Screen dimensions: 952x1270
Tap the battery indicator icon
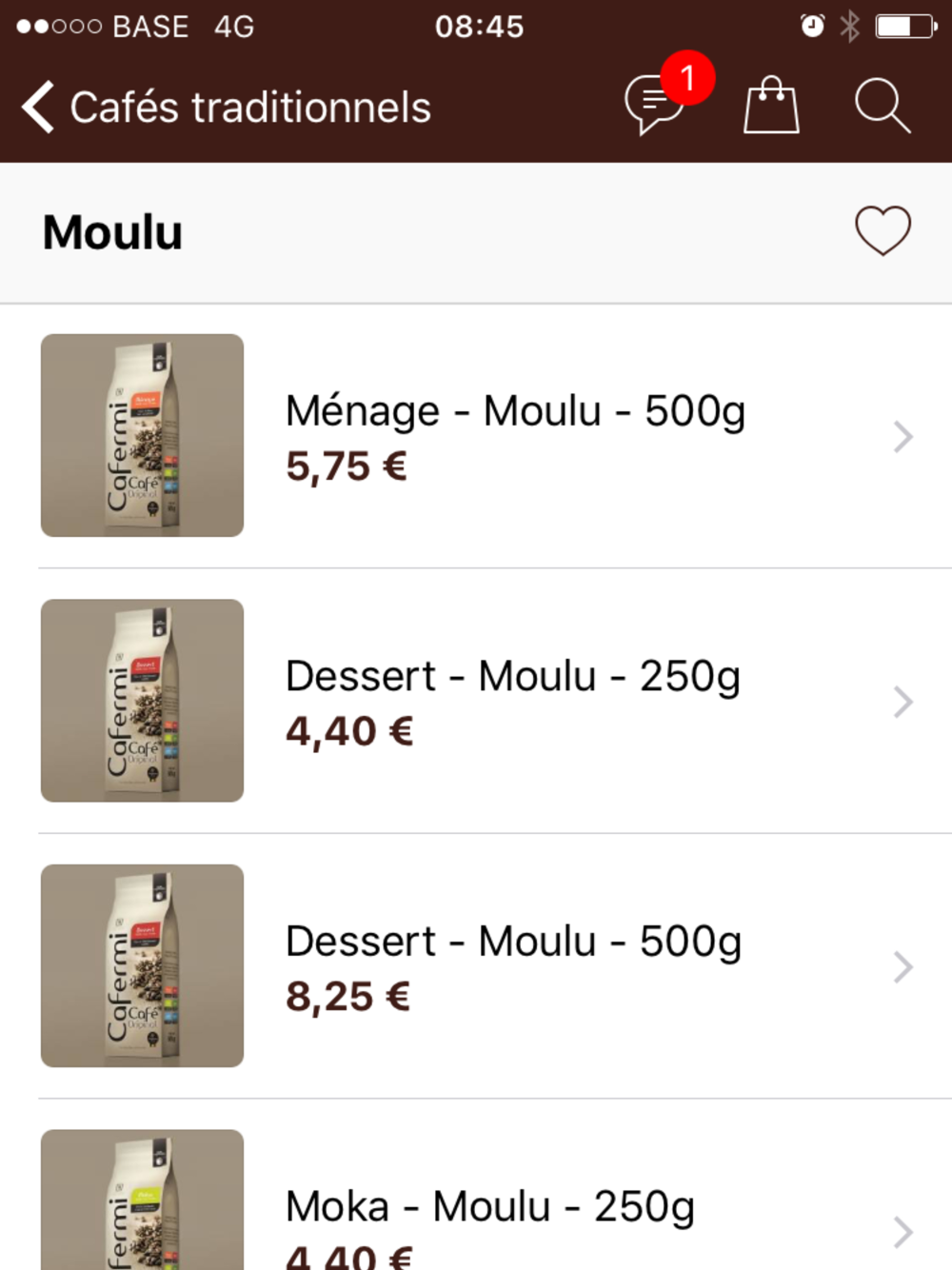(x=904, y=26)
